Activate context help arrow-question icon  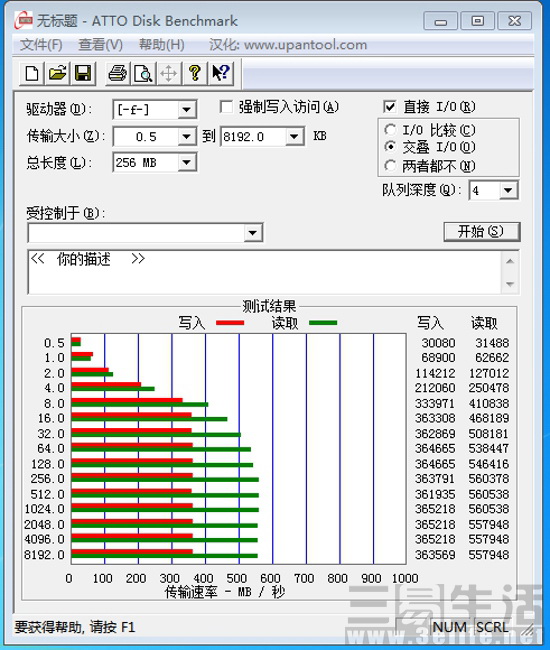pos(220,74)
